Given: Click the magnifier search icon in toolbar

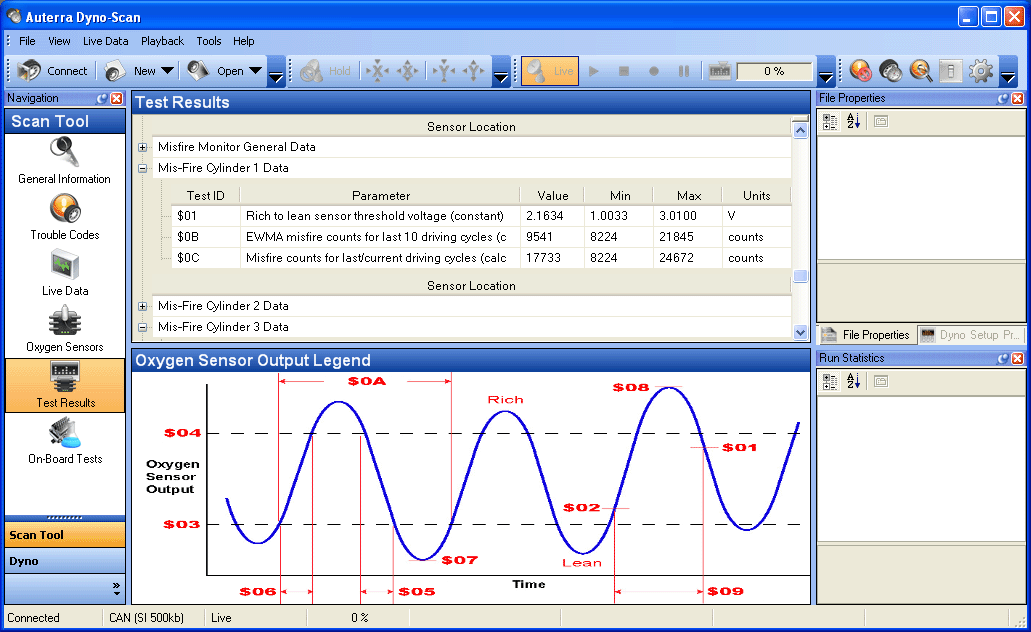Looking at the screenshot, I should click(921, 71).
